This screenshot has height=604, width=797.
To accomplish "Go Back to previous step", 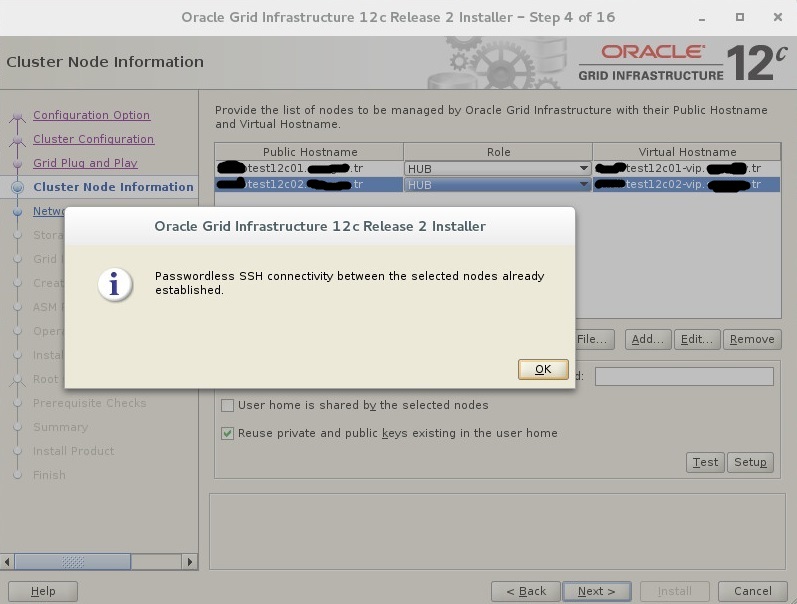I will click(526, 591).
